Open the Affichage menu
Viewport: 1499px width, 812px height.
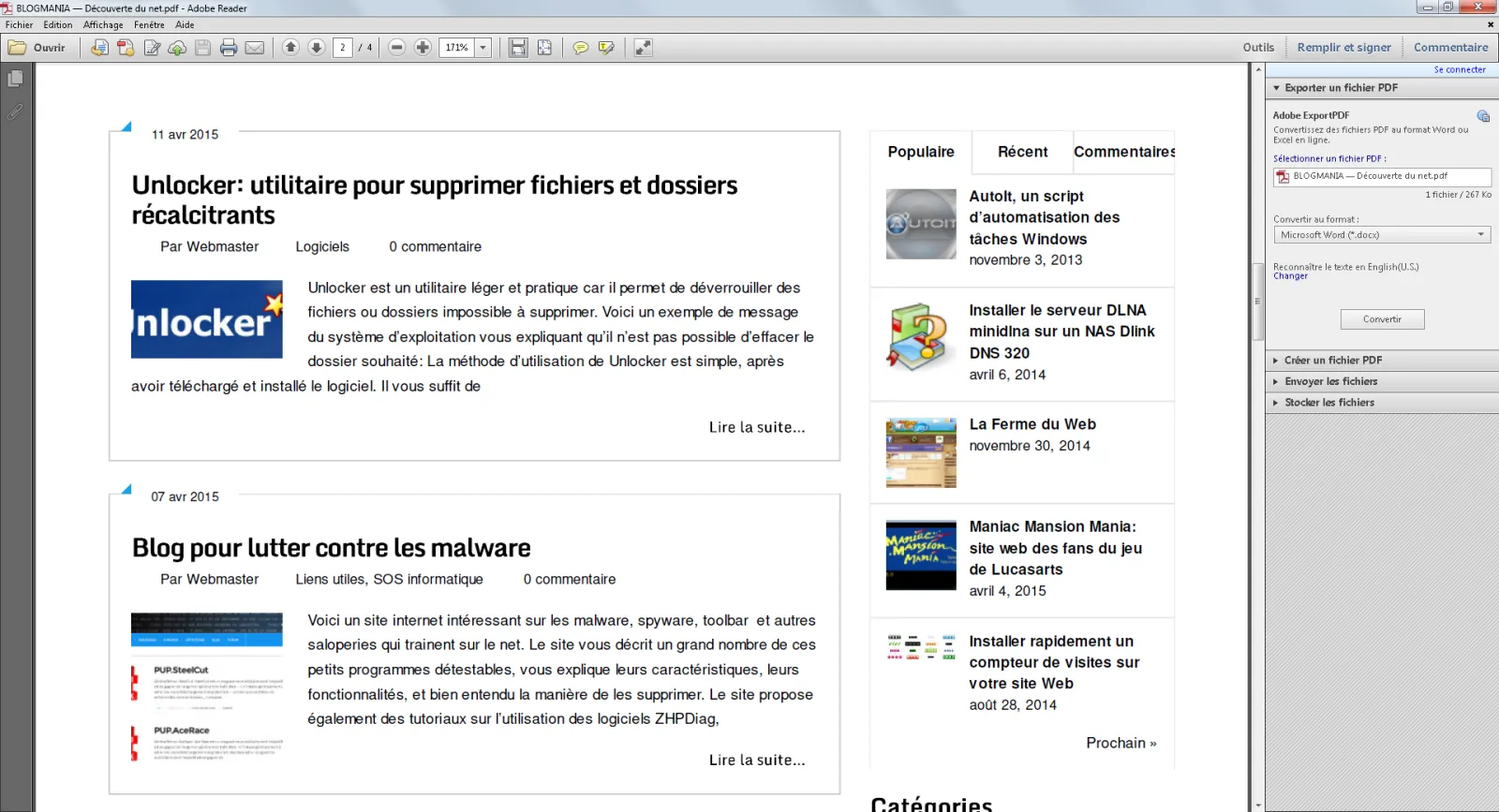[x=103, y=25]
